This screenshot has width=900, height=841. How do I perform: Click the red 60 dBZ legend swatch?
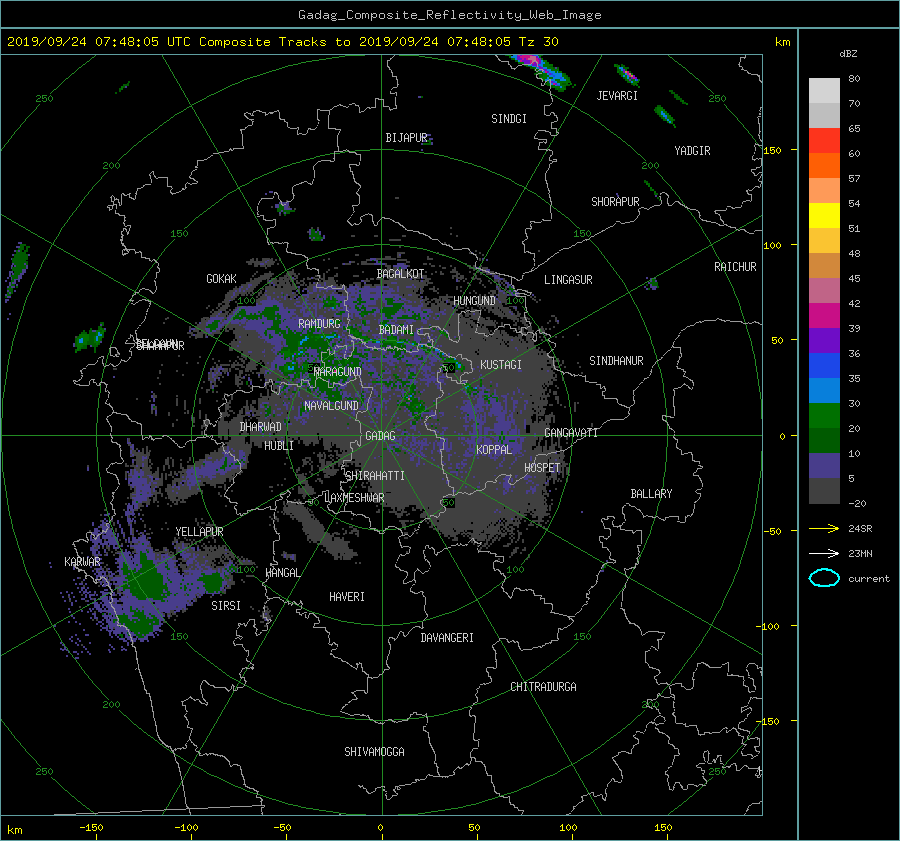click(824, 141)
